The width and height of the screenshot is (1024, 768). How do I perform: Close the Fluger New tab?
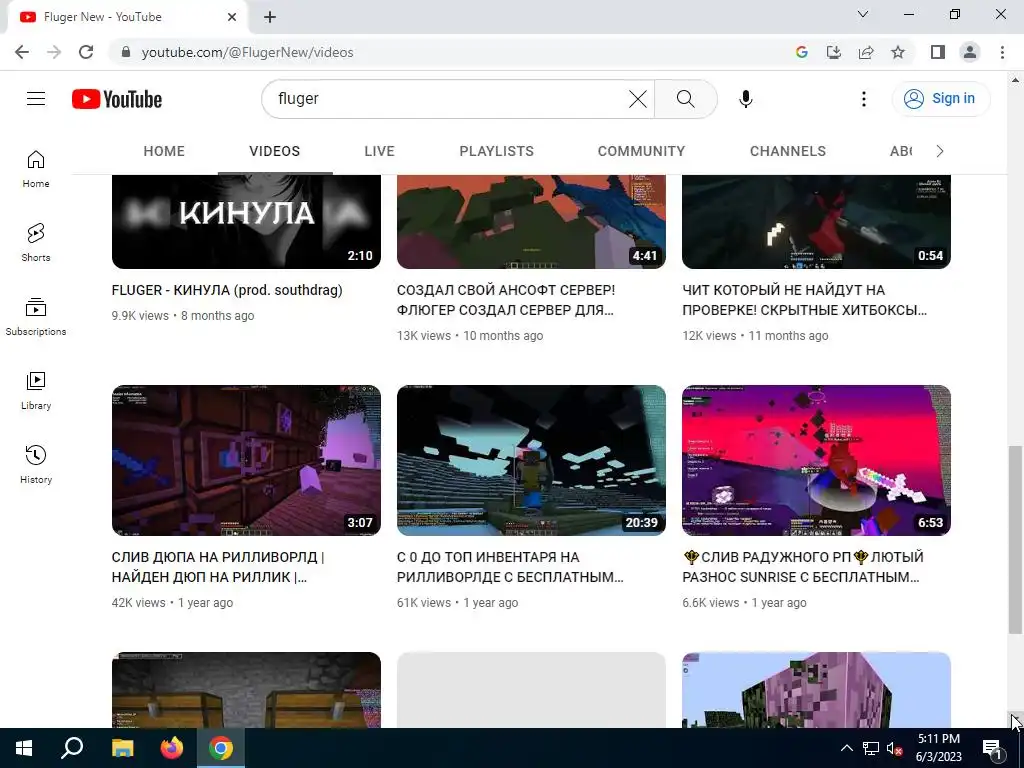pos(232,17)
